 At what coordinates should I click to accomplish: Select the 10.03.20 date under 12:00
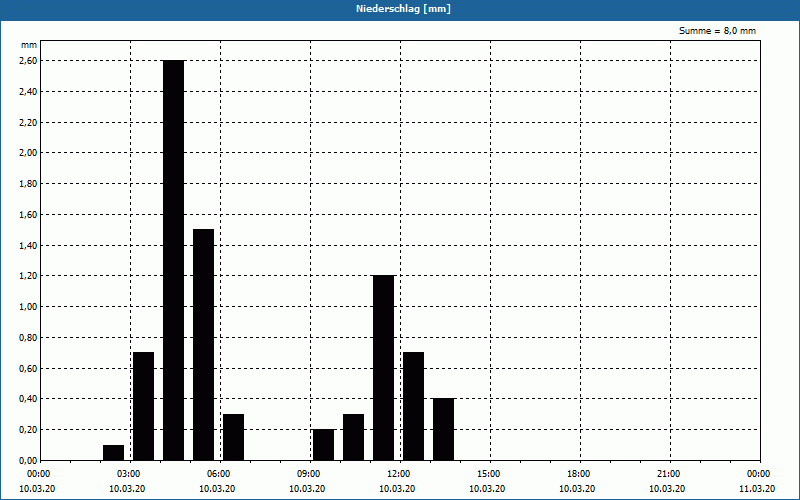[397, 489]
